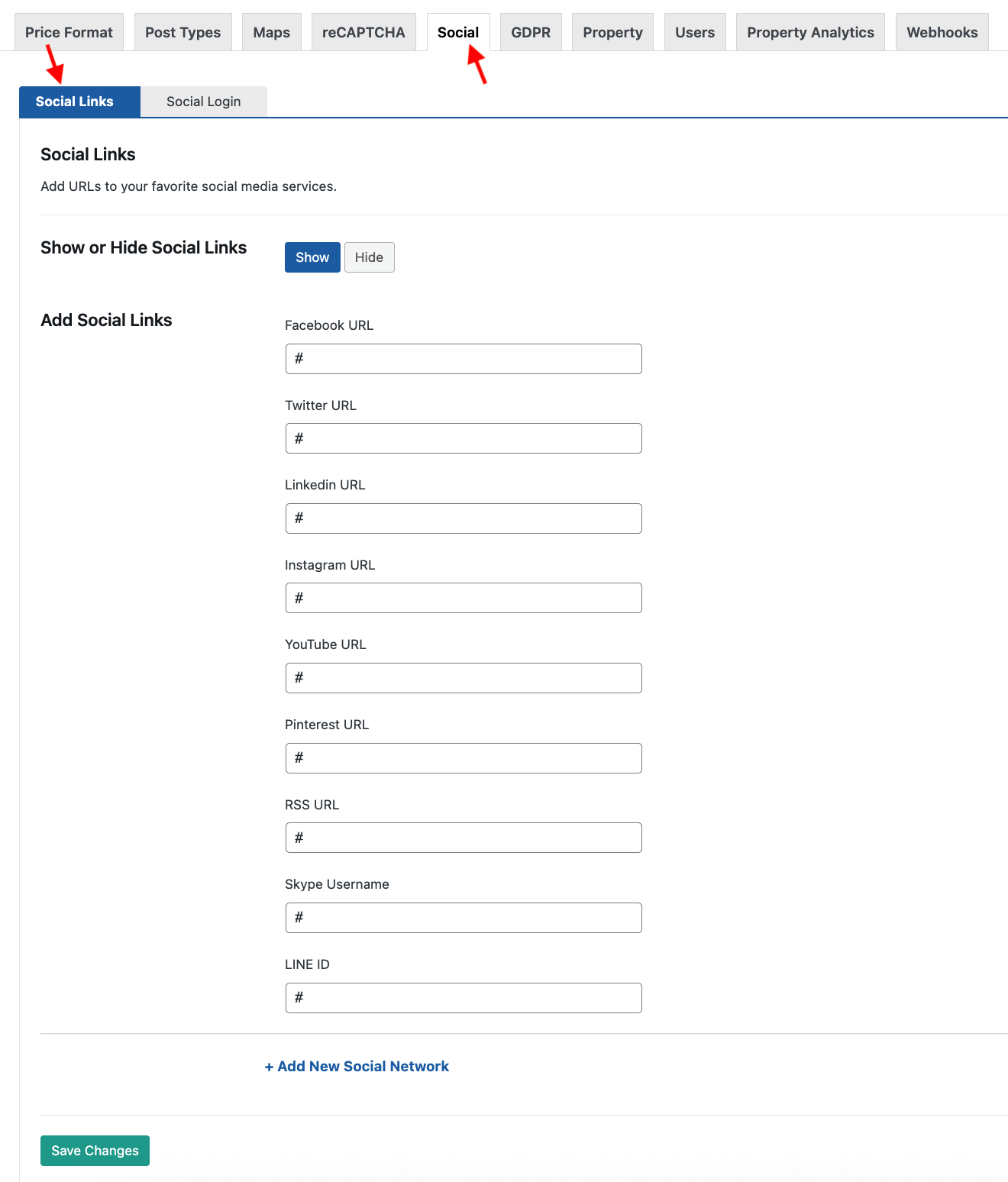The width and height of the screenshot is (1008, 1182).
Task: Click Add New Social Network link
Action: 357,1067
